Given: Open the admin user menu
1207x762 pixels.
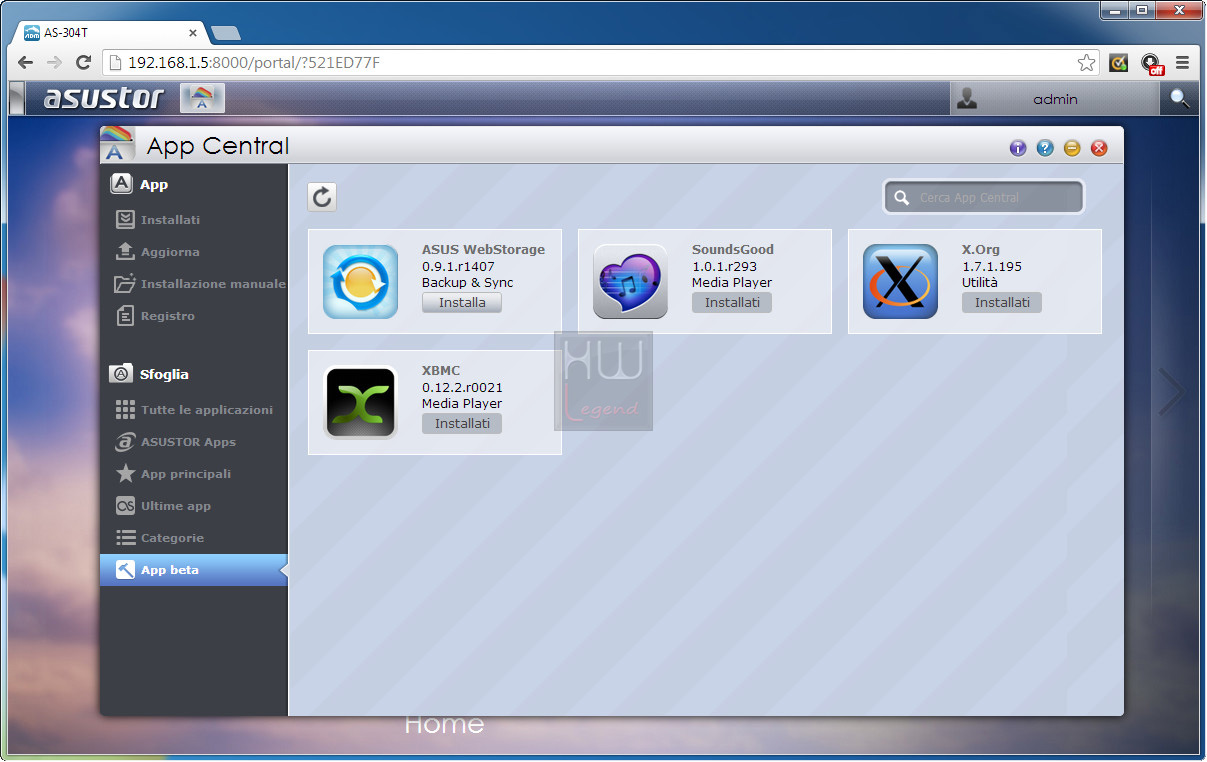Looking at the screenshot, I should (1055, 99).
